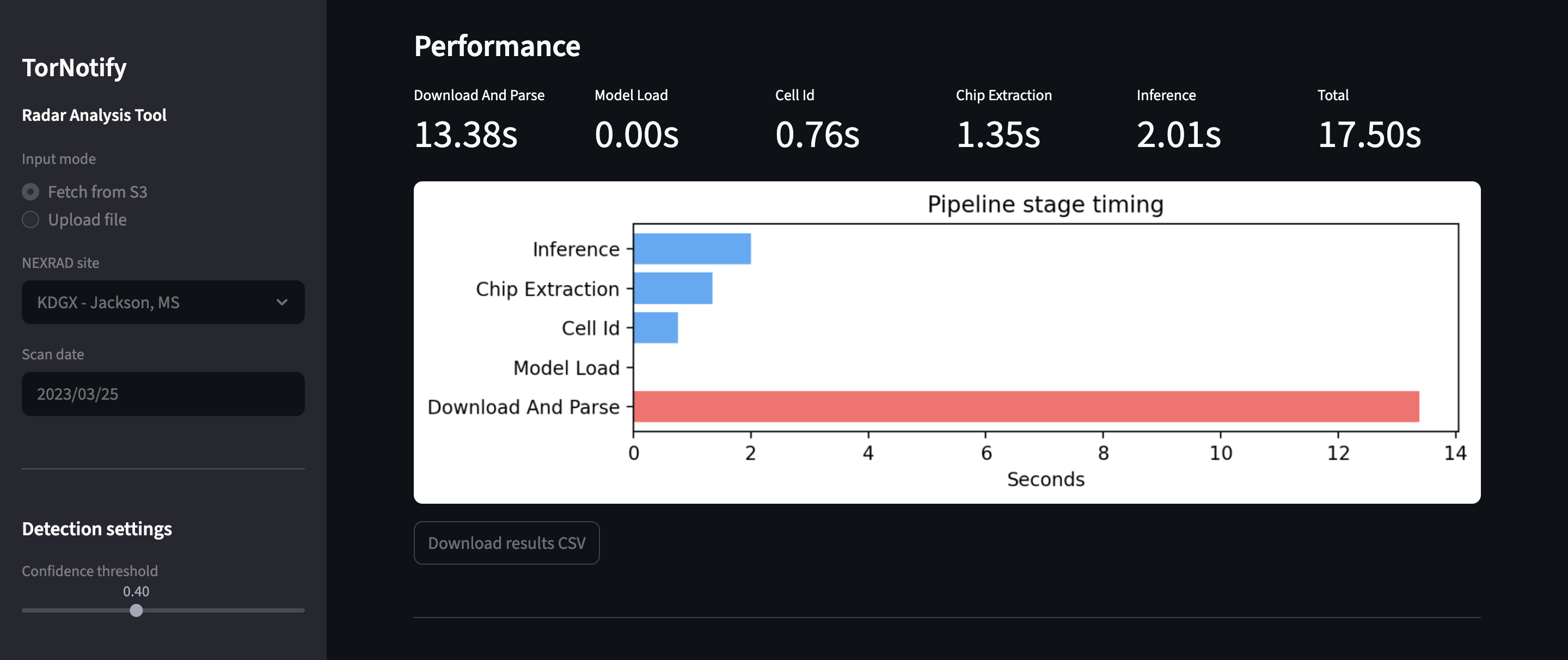
Task: Click the Inference 2.01s metric value
Action: [1178, 134]
